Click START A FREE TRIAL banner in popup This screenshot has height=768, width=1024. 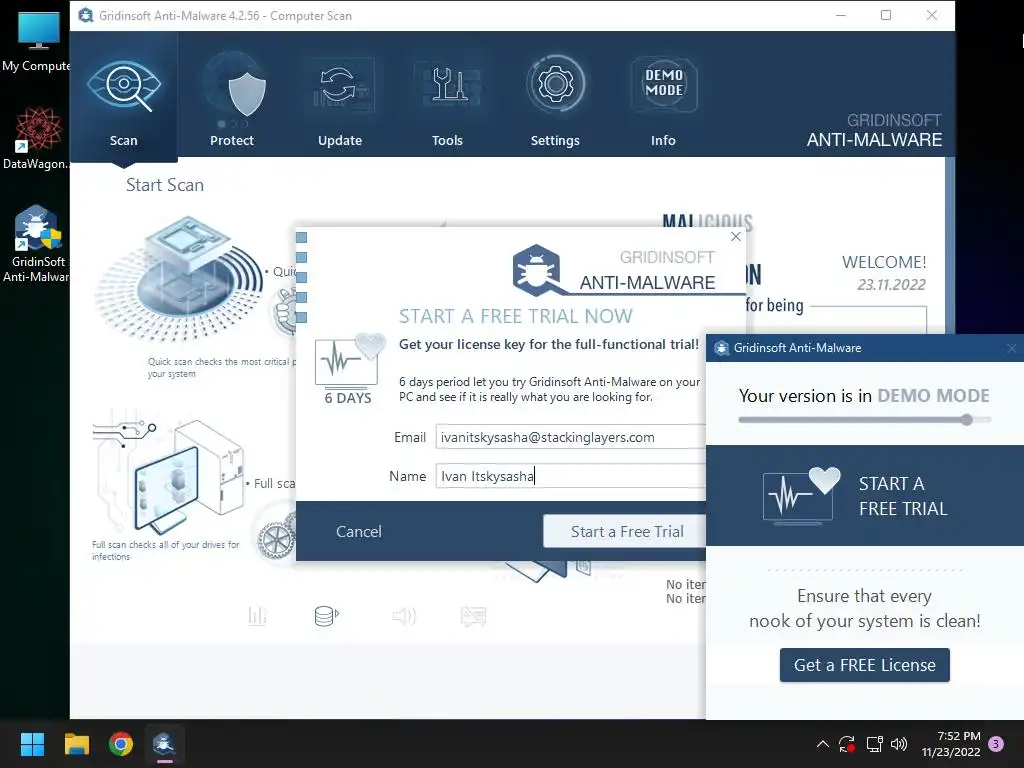(x=865, y=496)
